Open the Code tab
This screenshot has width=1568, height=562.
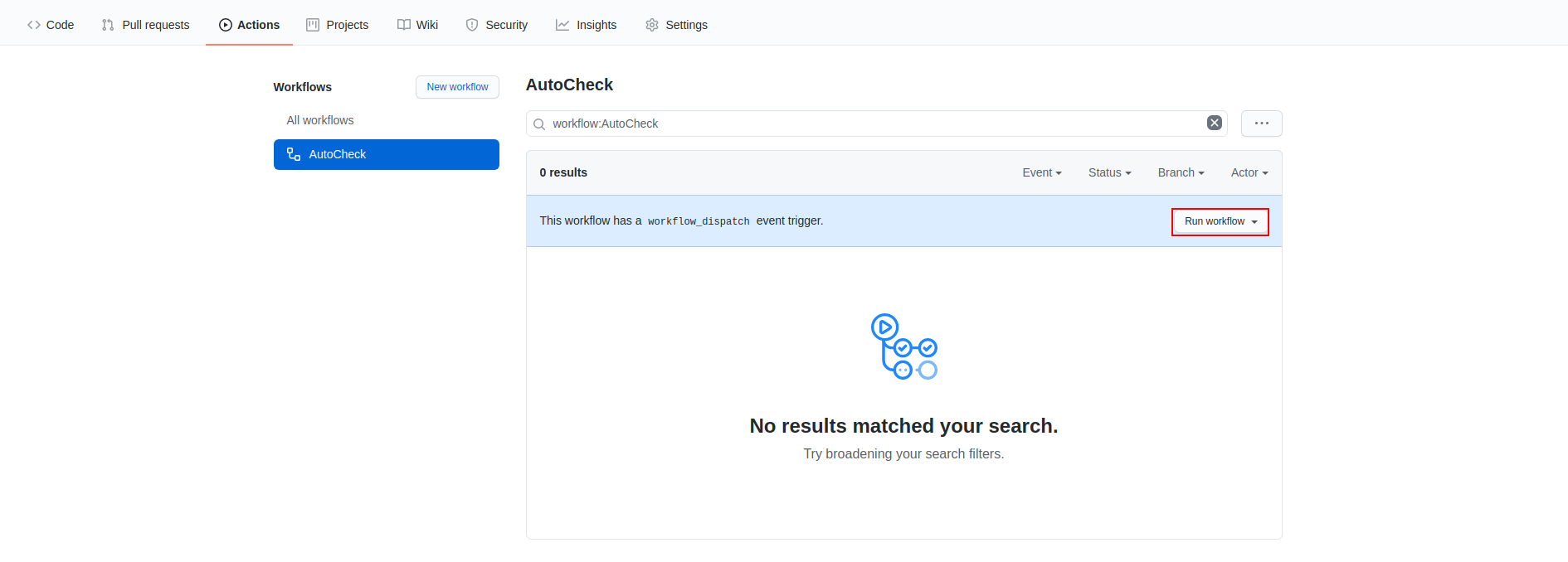51,25
